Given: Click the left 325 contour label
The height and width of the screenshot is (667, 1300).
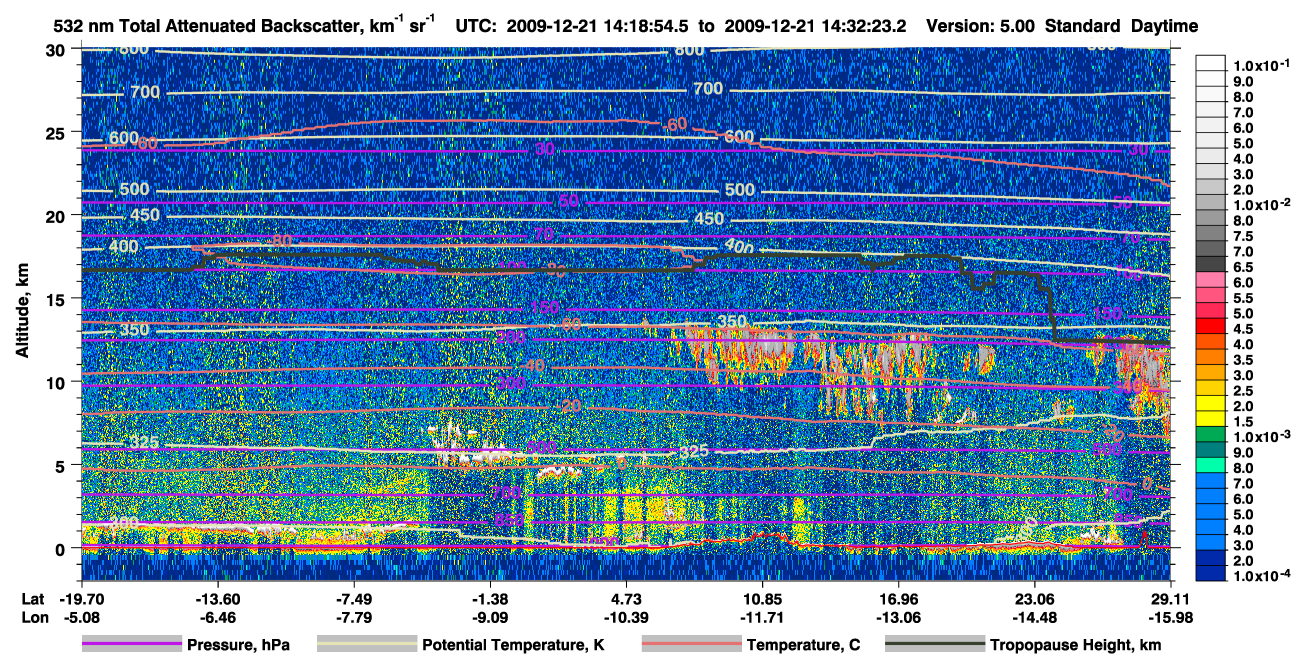Looking at the screenshot, I should coord(144,441).
